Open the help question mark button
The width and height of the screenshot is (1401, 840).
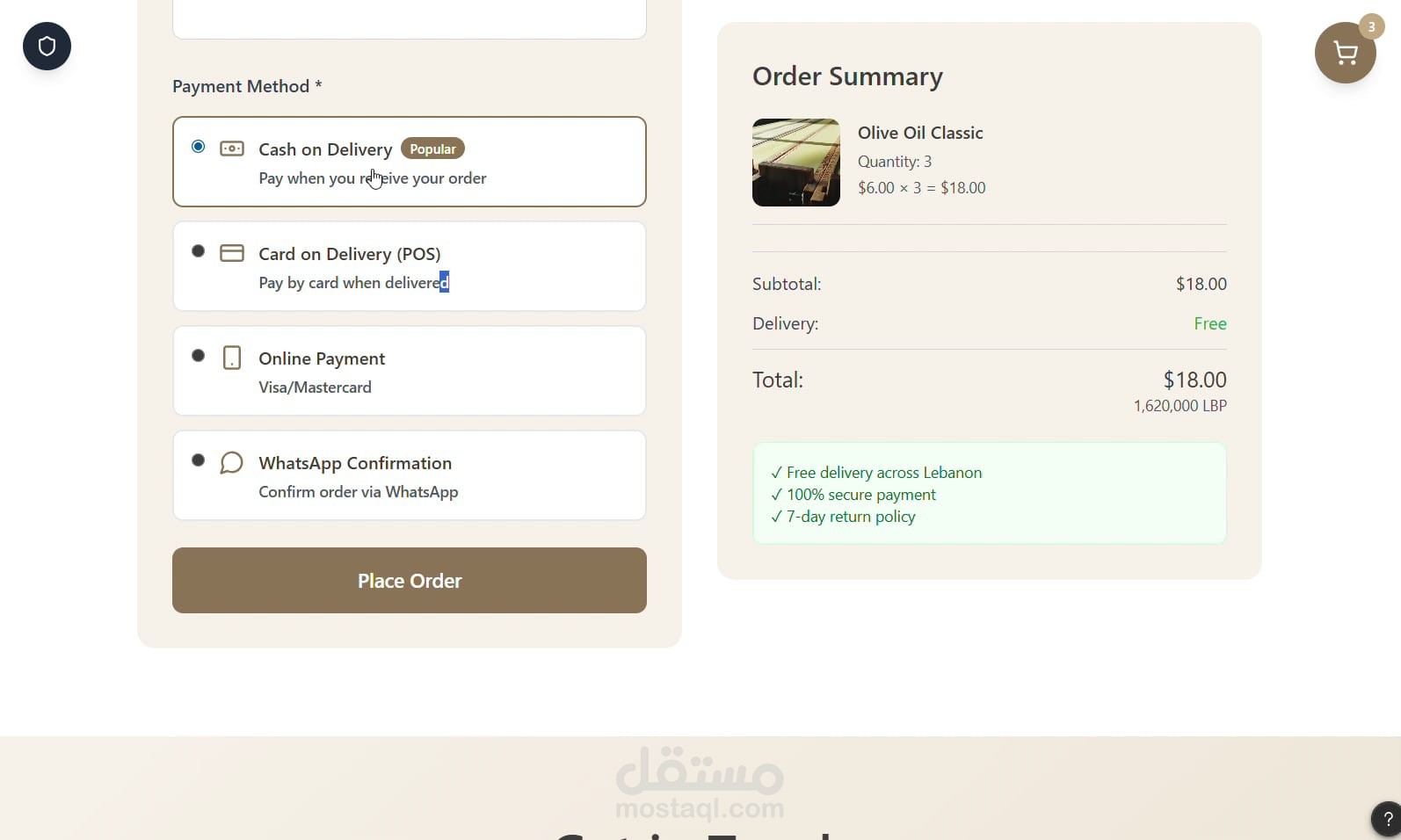point(1387,819)
